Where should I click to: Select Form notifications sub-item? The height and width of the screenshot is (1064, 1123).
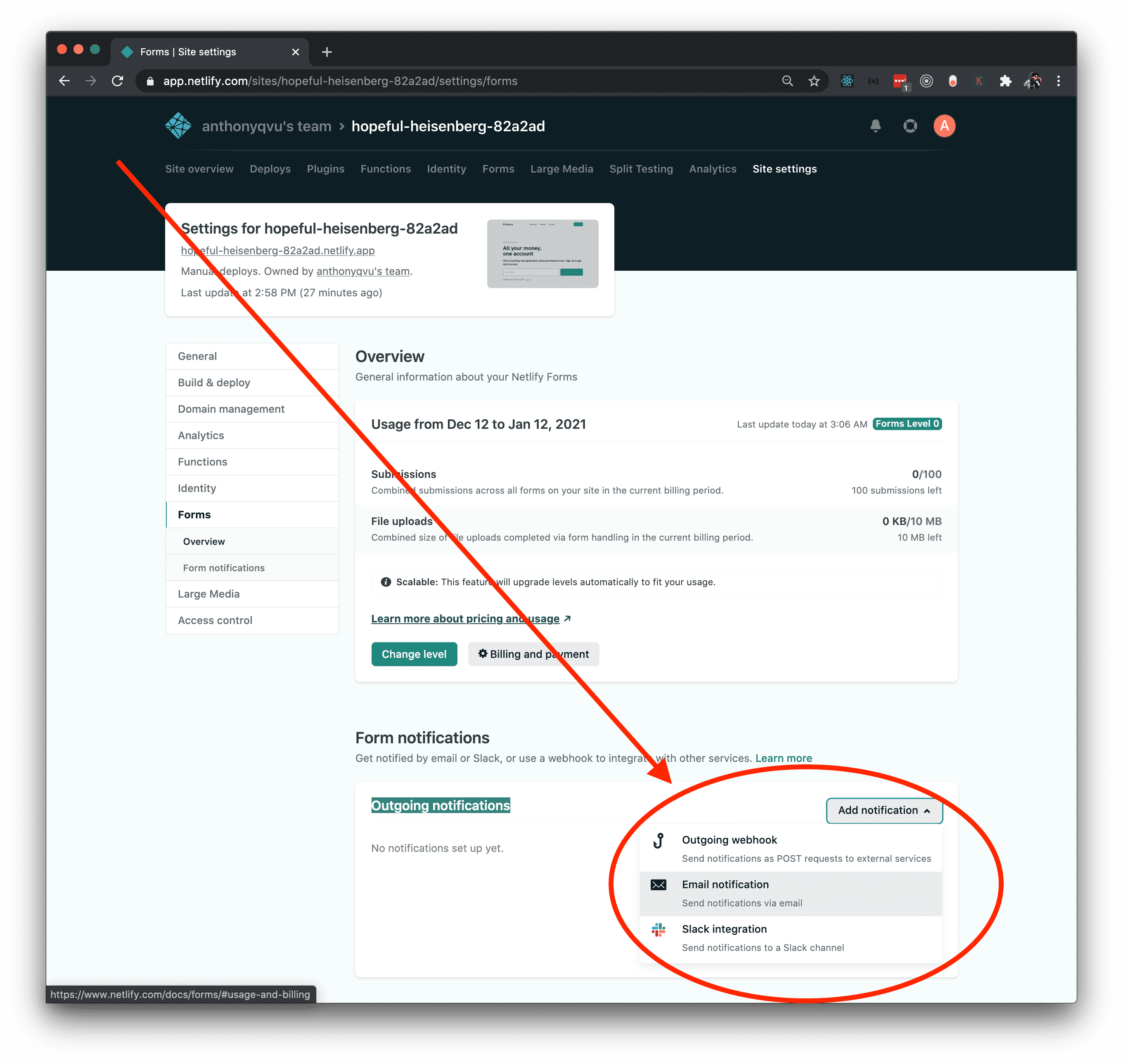coord(252,568)
